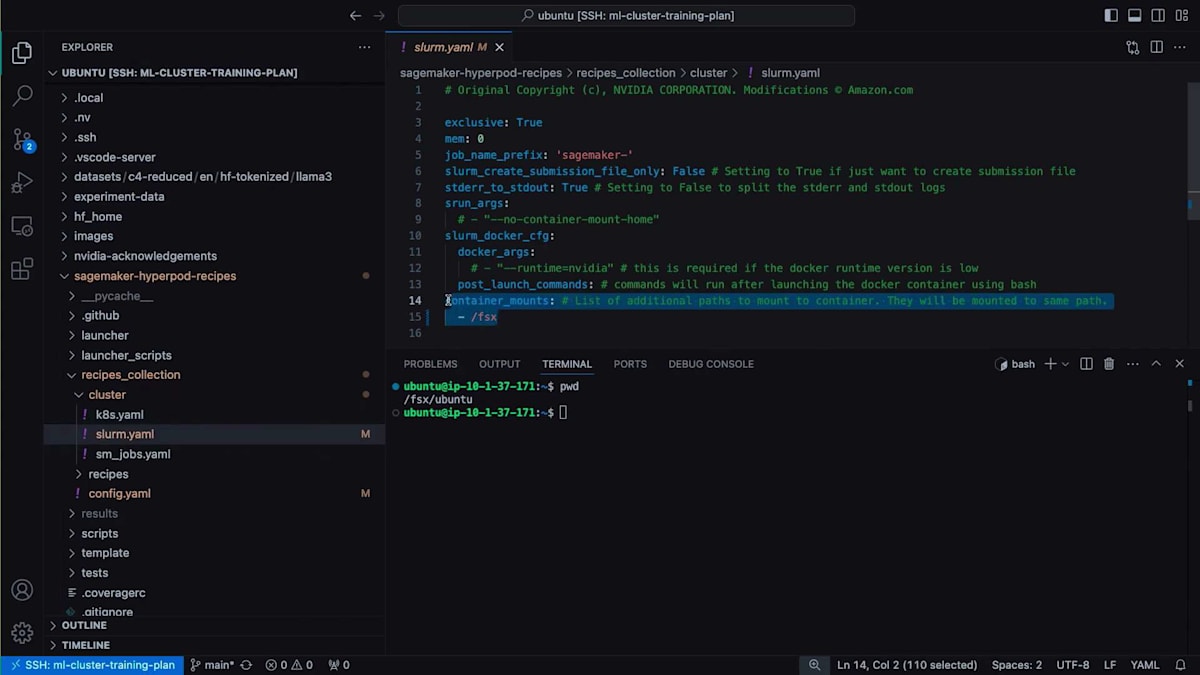Image resolution: width=1200 pixels, height=675 pixels.
Task: Collapse the sagemaker-hyperpod-recipes folder
Action: click(214, 276)
